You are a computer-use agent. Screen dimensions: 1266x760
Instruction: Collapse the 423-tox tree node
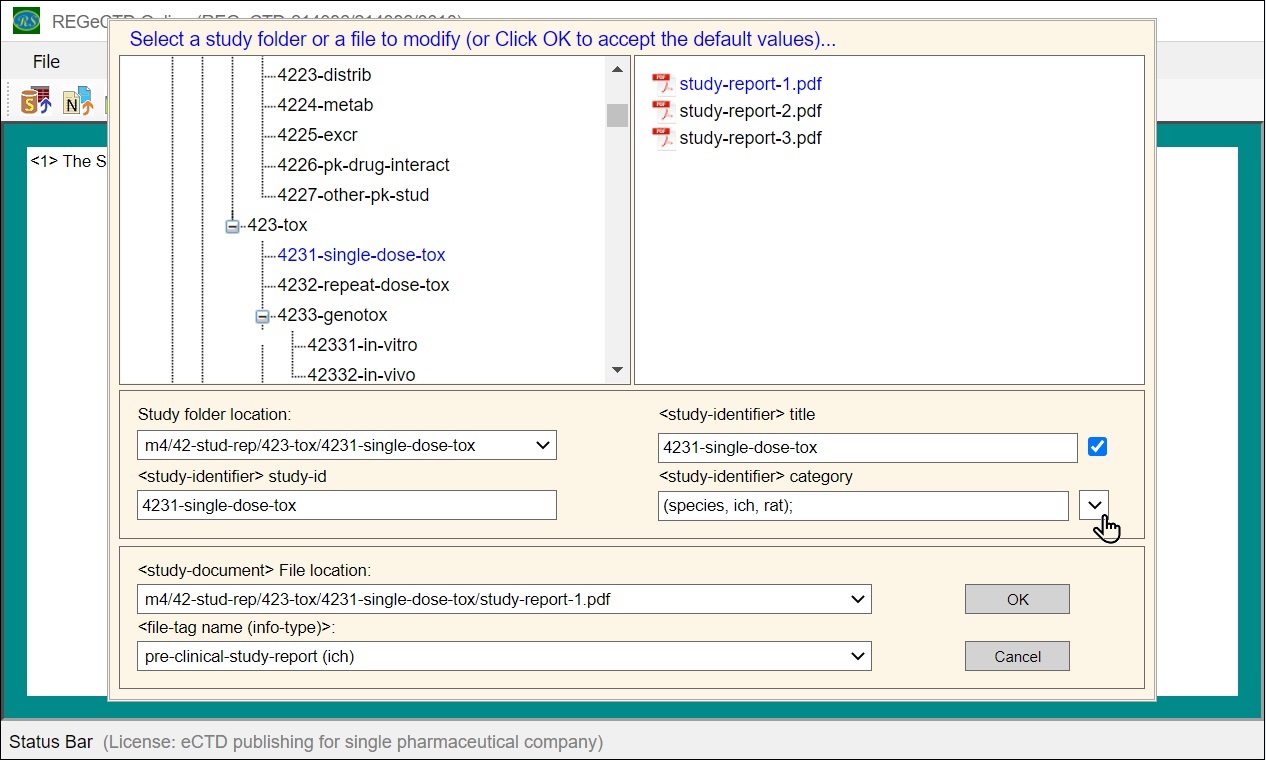click(233, 226)
